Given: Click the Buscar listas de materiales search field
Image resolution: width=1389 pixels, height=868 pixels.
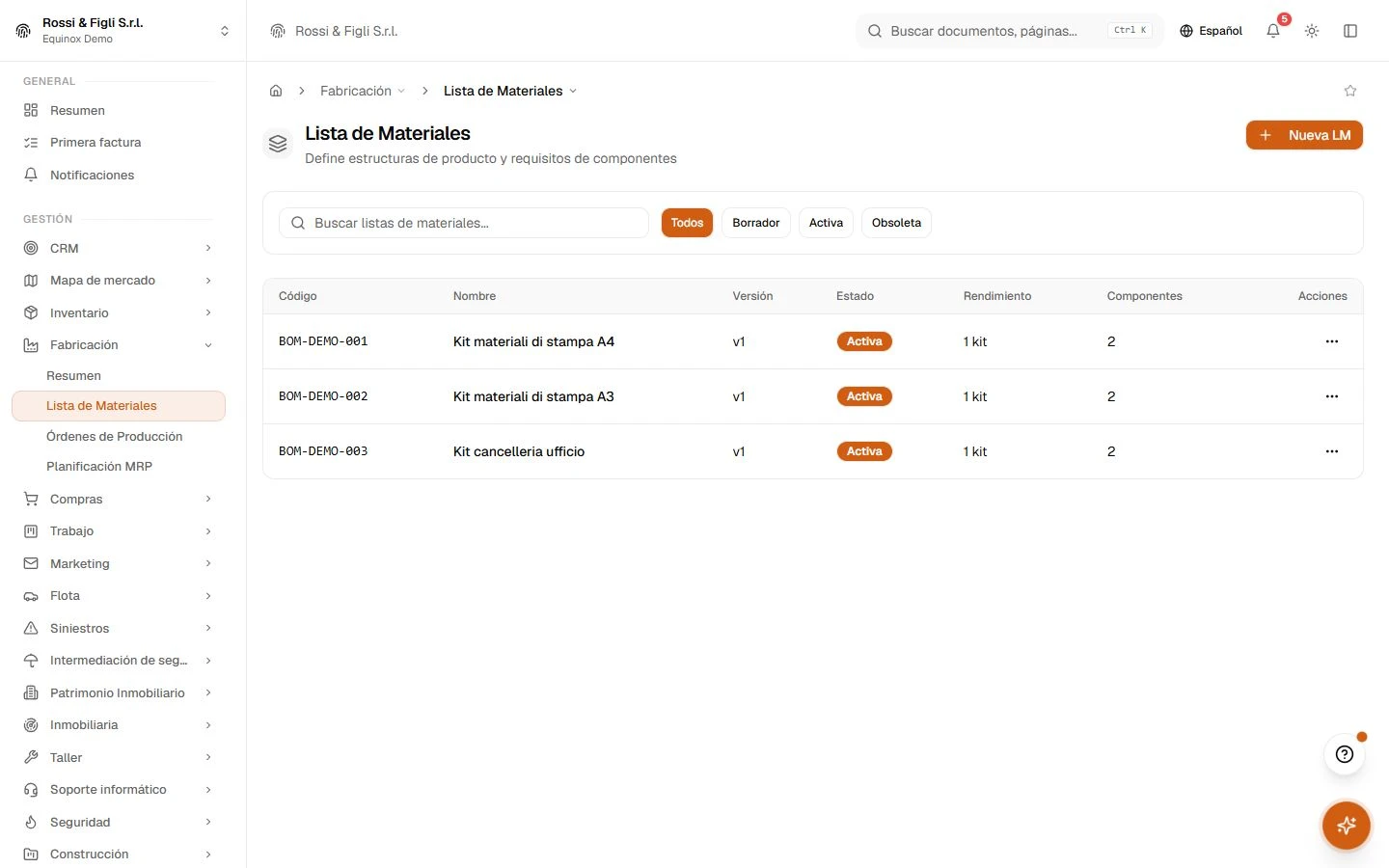Looking at the screenshot, I should pyautogui.click(x=464, y=223).
